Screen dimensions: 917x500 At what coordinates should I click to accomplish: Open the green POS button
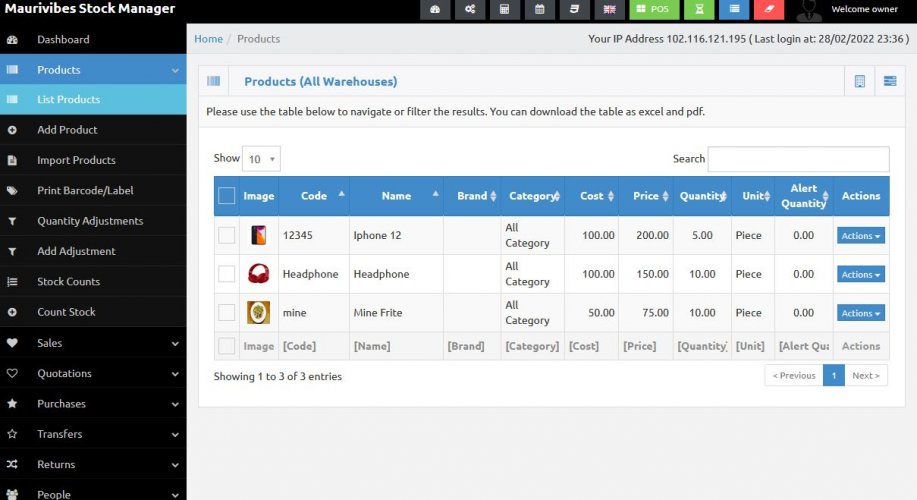click(654, 9)
